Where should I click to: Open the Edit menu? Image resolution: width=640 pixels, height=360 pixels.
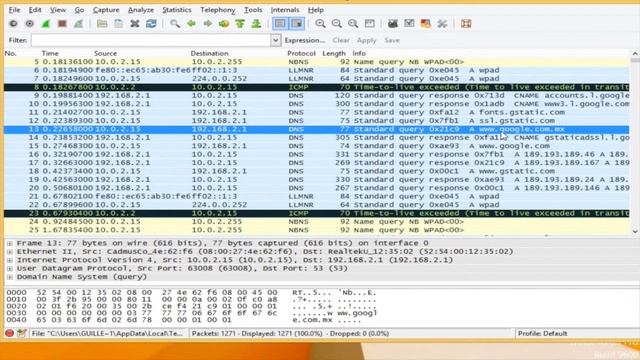[x=35, y=10]
